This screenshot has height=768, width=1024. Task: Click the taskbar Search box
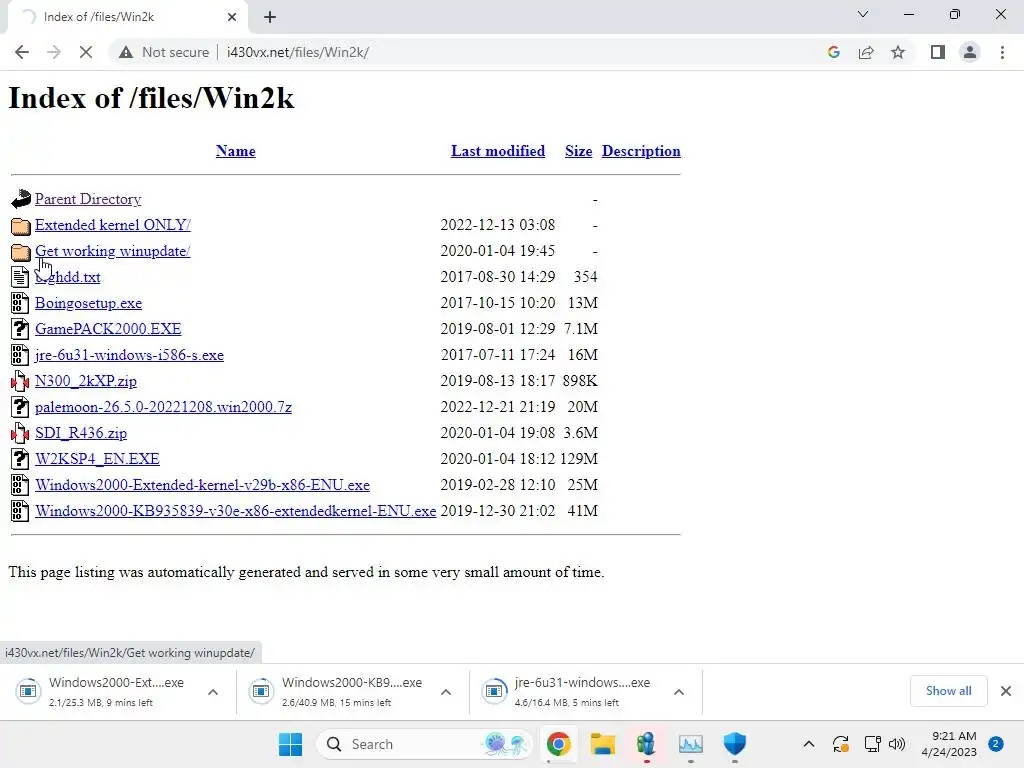424,744
